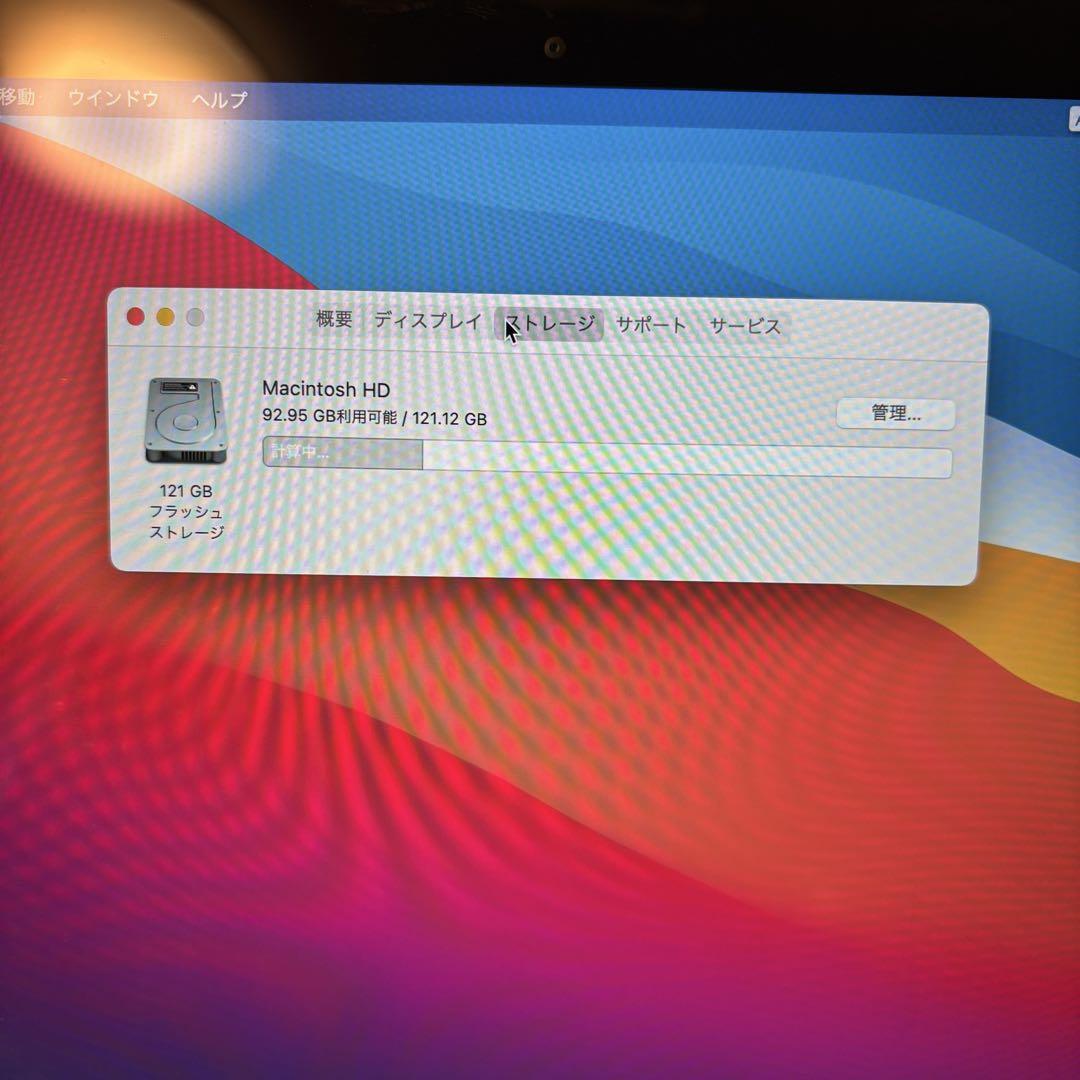This screenshot has height=1080, width=1080.
Task: Open the ウインドウ menu
Action: coord(114,98)
